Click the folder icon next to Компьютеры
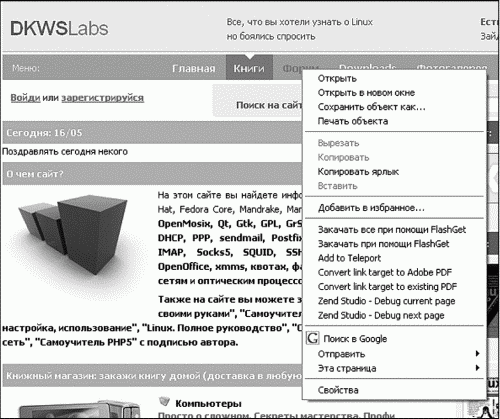The width and height of the screenshot is (500, 419). (164, 402)
